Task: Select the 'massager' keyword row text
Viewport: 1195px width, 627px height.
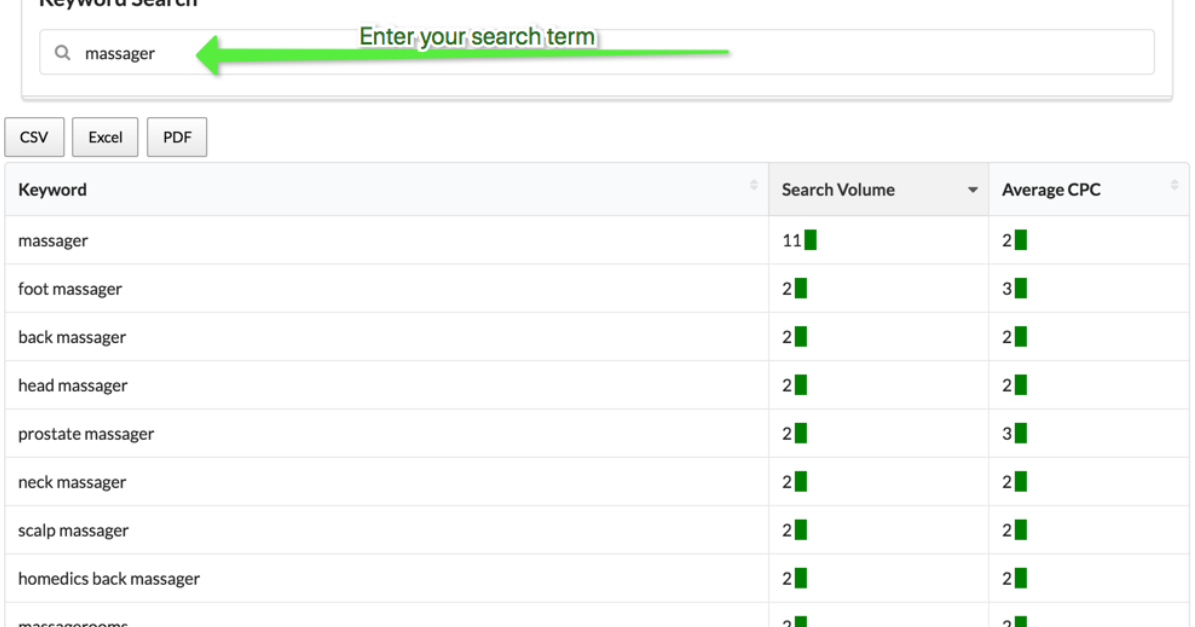Action: 53,241
